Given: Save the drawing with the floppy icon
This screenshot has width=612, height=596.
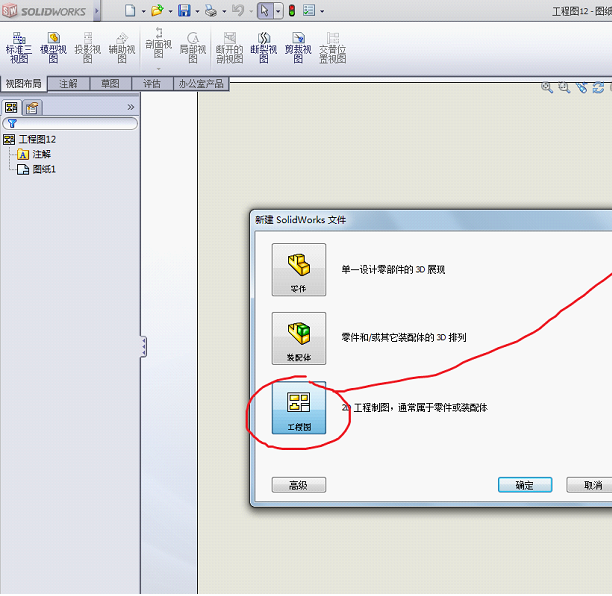Looking at the screenshot, I should tap(184, 11).
